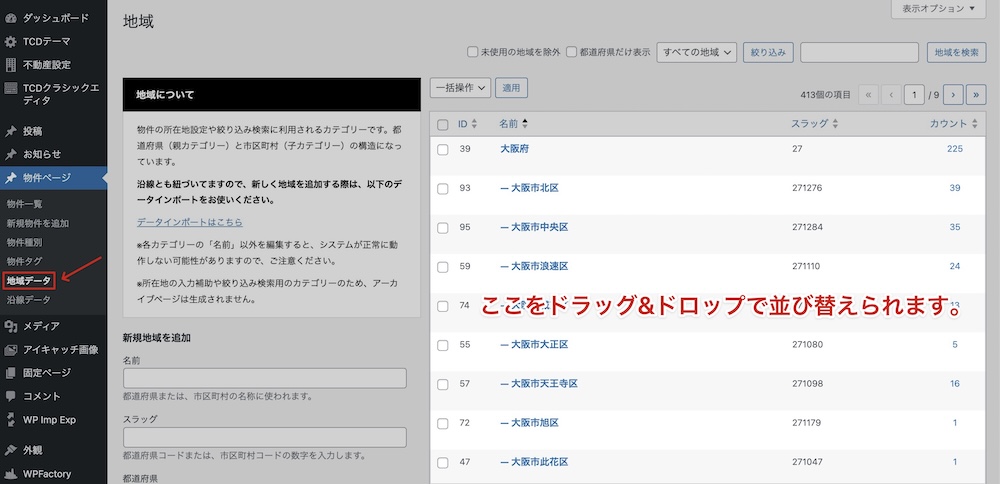This screenshot has width=1000, height=484.
Task: Click the WPFactory sidebar icon
Action: click(10, 474)
